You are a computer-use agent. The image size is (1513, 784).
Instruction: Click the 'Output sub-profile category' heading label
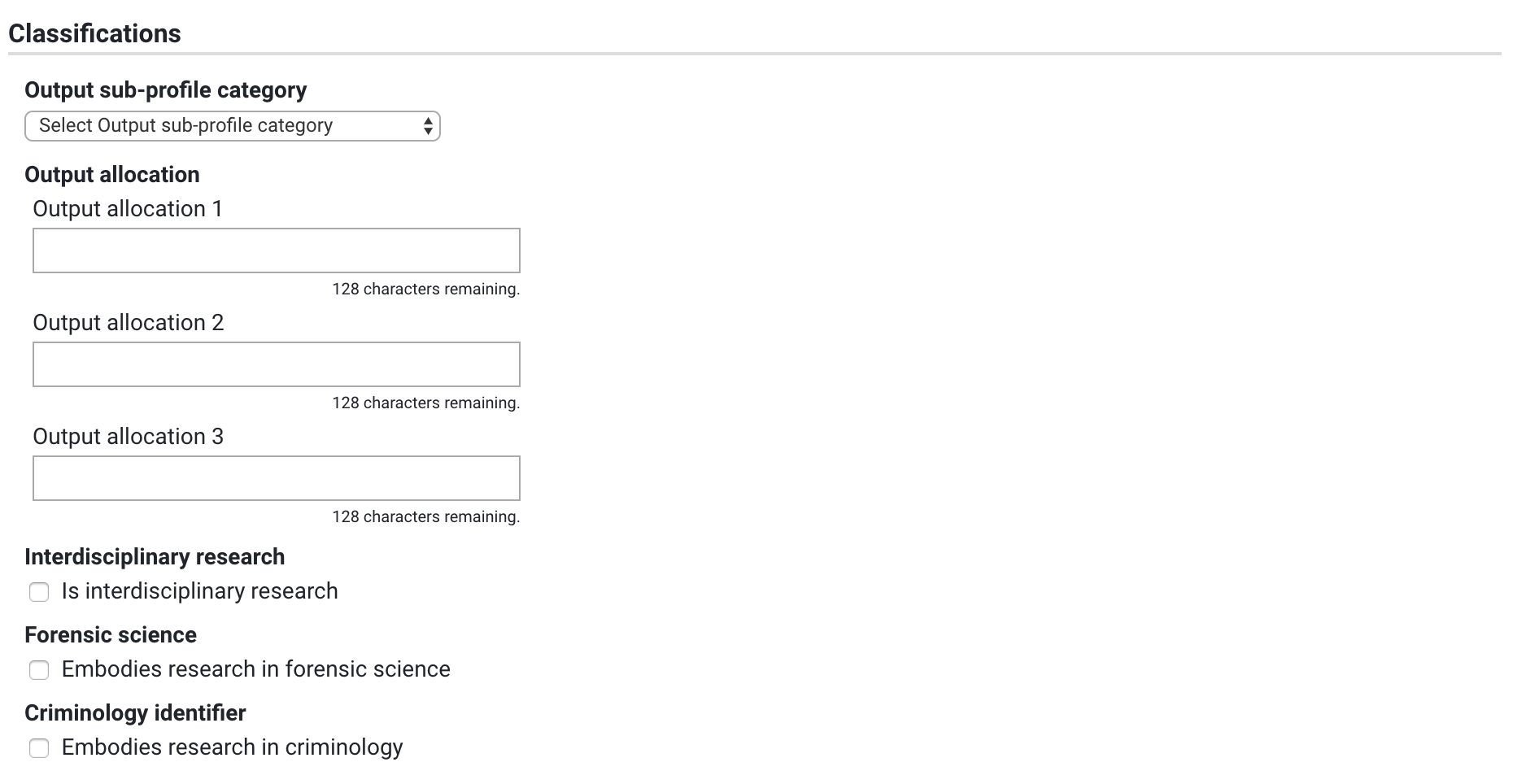165,90
